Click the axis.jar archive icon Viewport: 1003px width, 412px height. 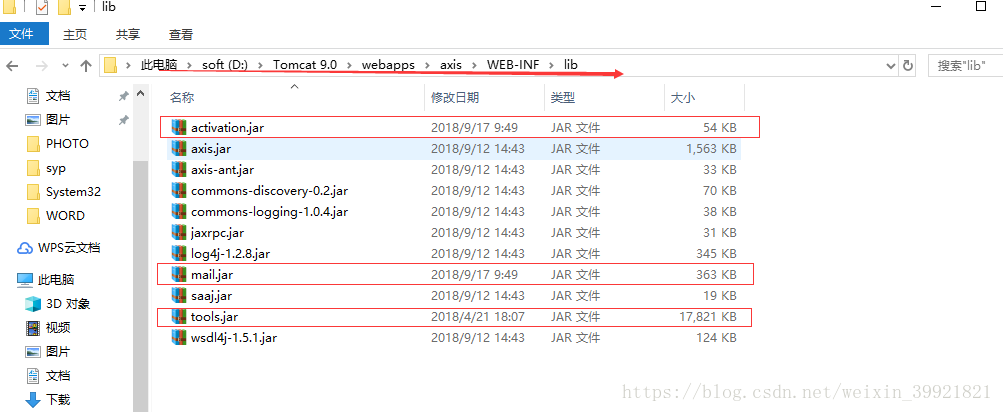pos(178,148)
